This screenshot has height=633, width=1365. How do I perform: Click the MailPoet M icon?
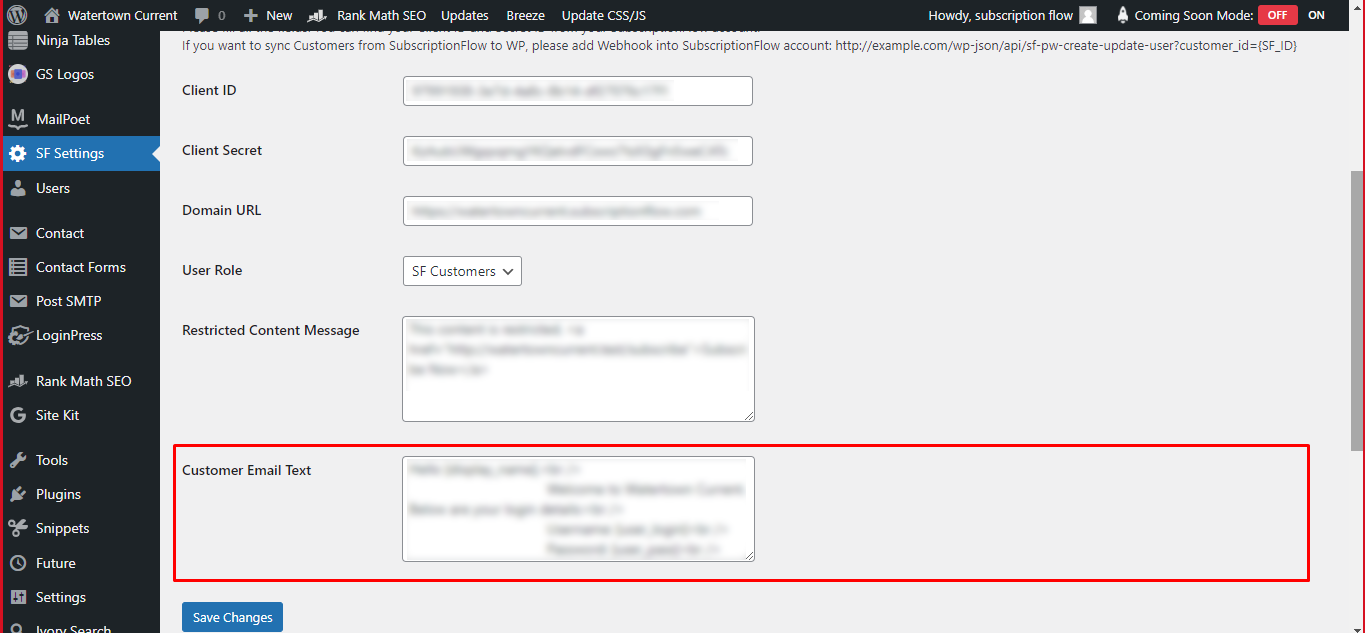click(x=17, y=119)
